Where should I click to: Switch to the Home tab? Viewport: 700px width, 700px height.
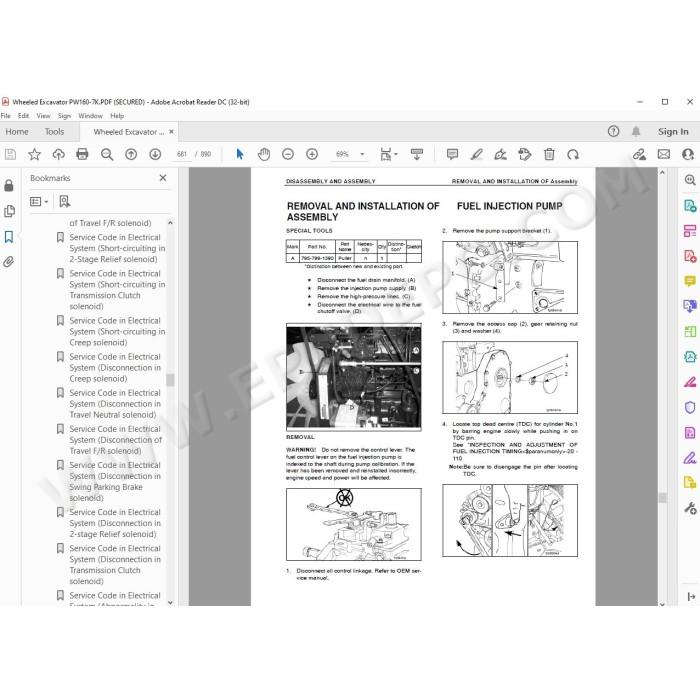coord(17,132)
